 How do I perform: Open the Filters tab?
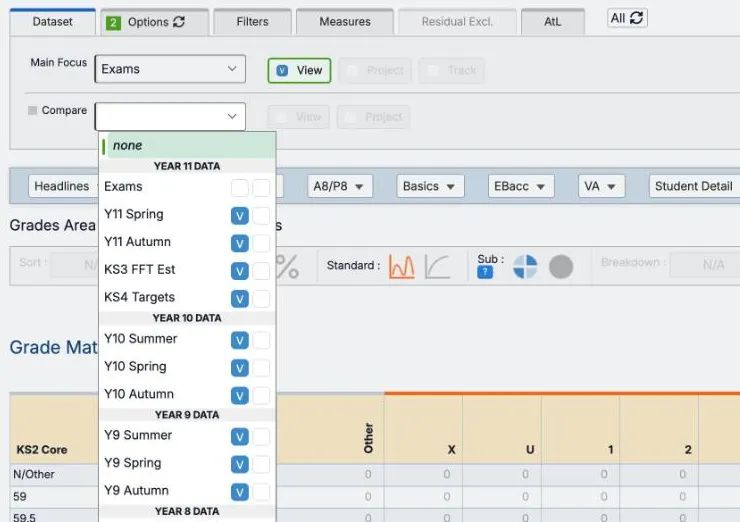252,22
